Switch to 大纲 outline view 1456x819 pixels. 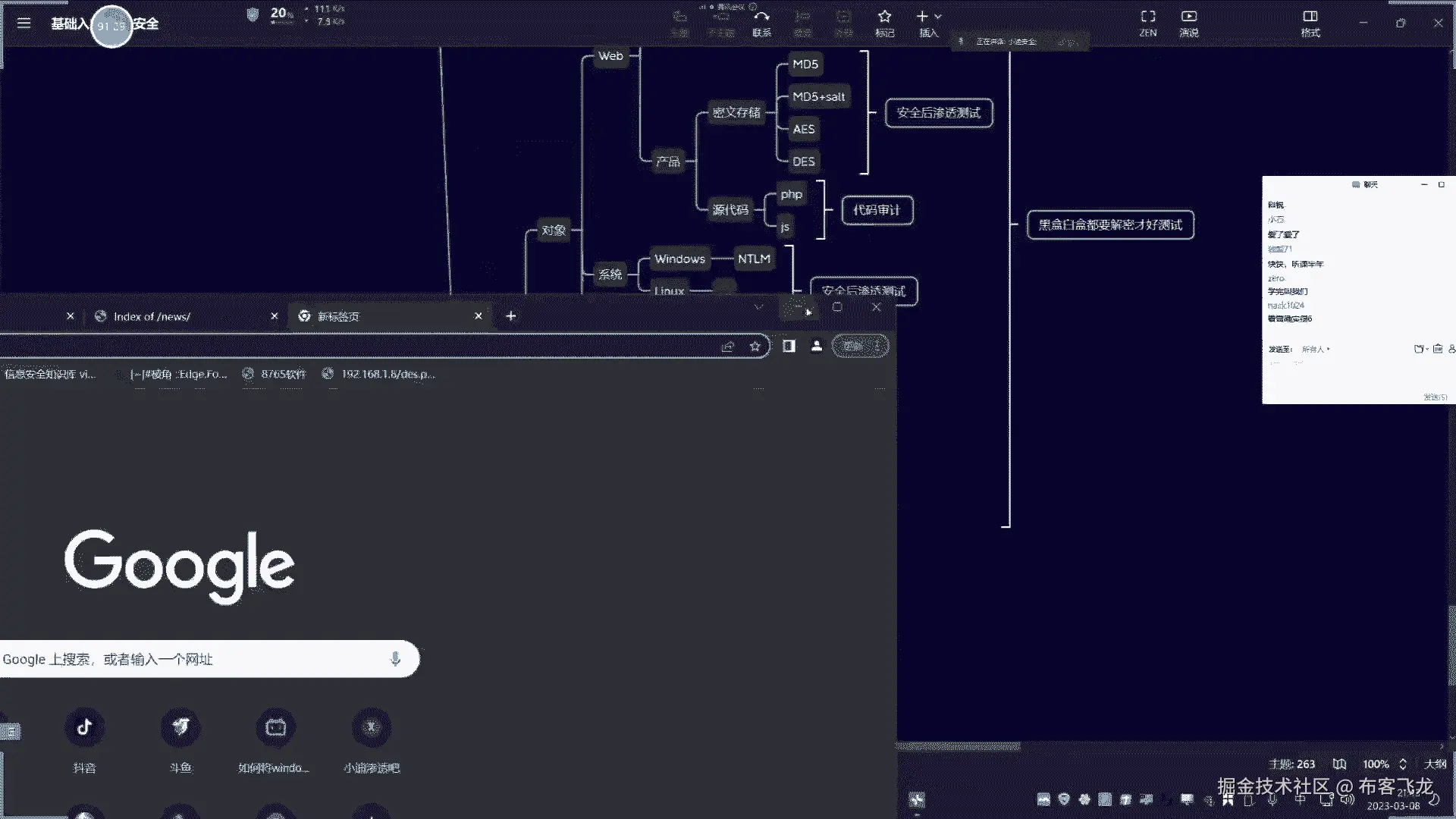[1435, 764]
